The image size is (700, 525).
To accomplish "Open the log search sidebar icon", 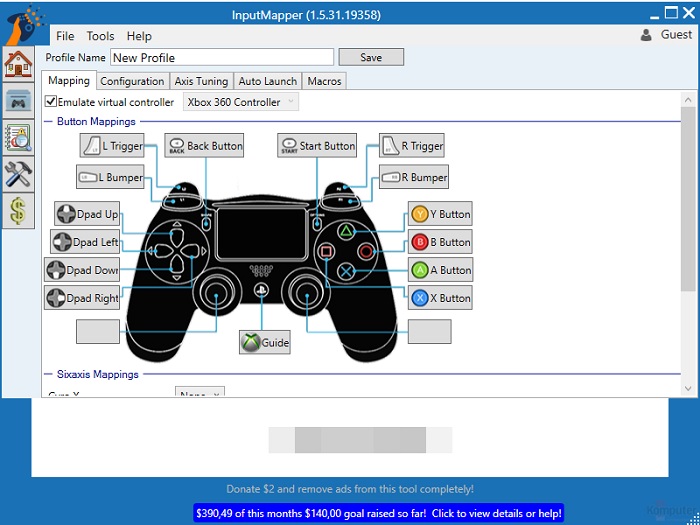I will (18, 137).
